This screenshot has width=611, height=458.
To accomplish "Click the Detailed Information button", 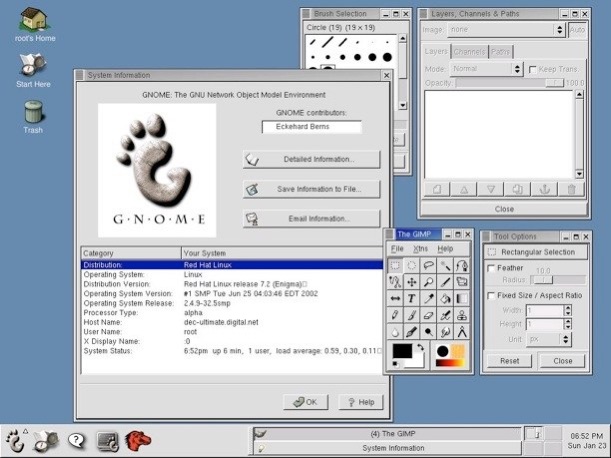I will [311, 159].
